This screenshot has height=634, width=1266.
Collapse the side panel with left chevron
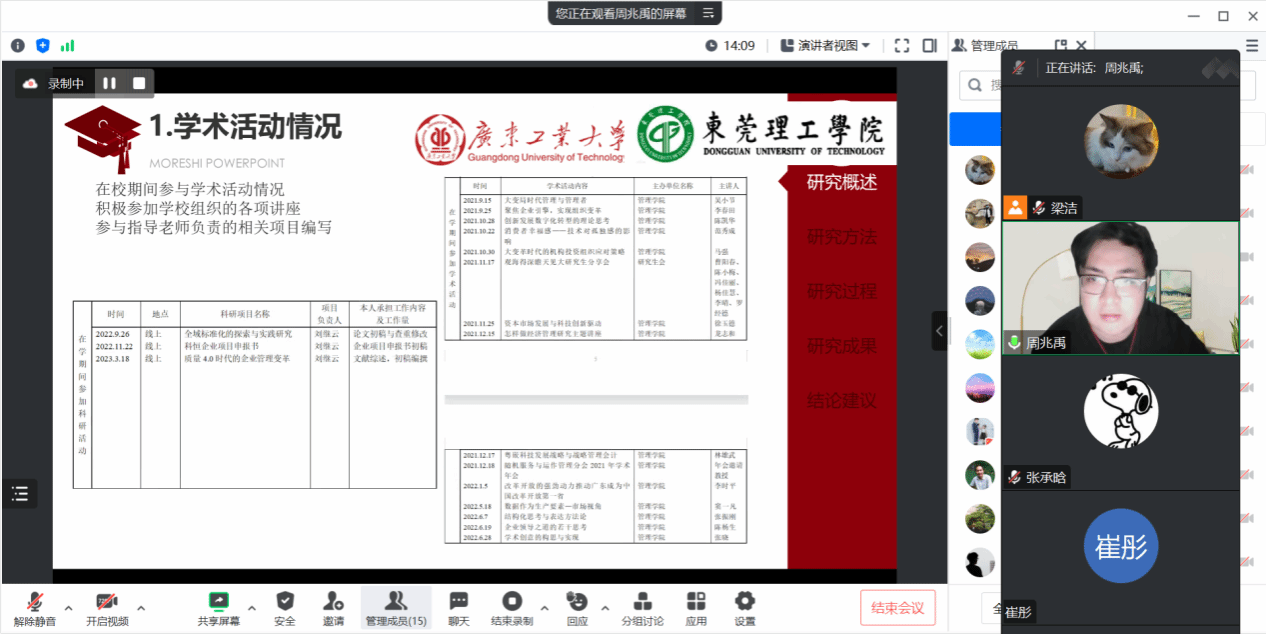click(x=939, y=330)
